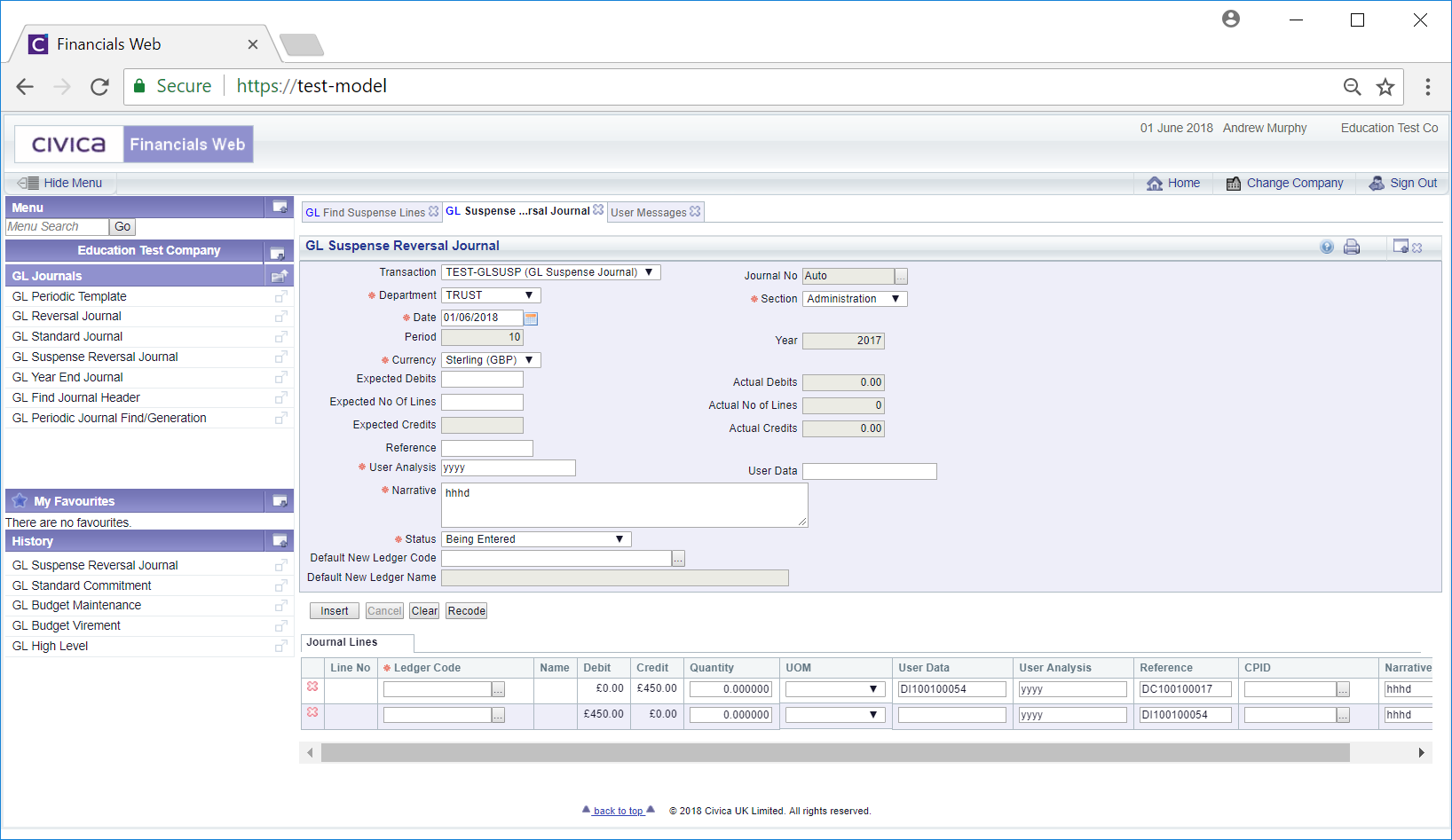
Task: Switch to GL Find Suspense Lines tab
Action: coord(365,213)
